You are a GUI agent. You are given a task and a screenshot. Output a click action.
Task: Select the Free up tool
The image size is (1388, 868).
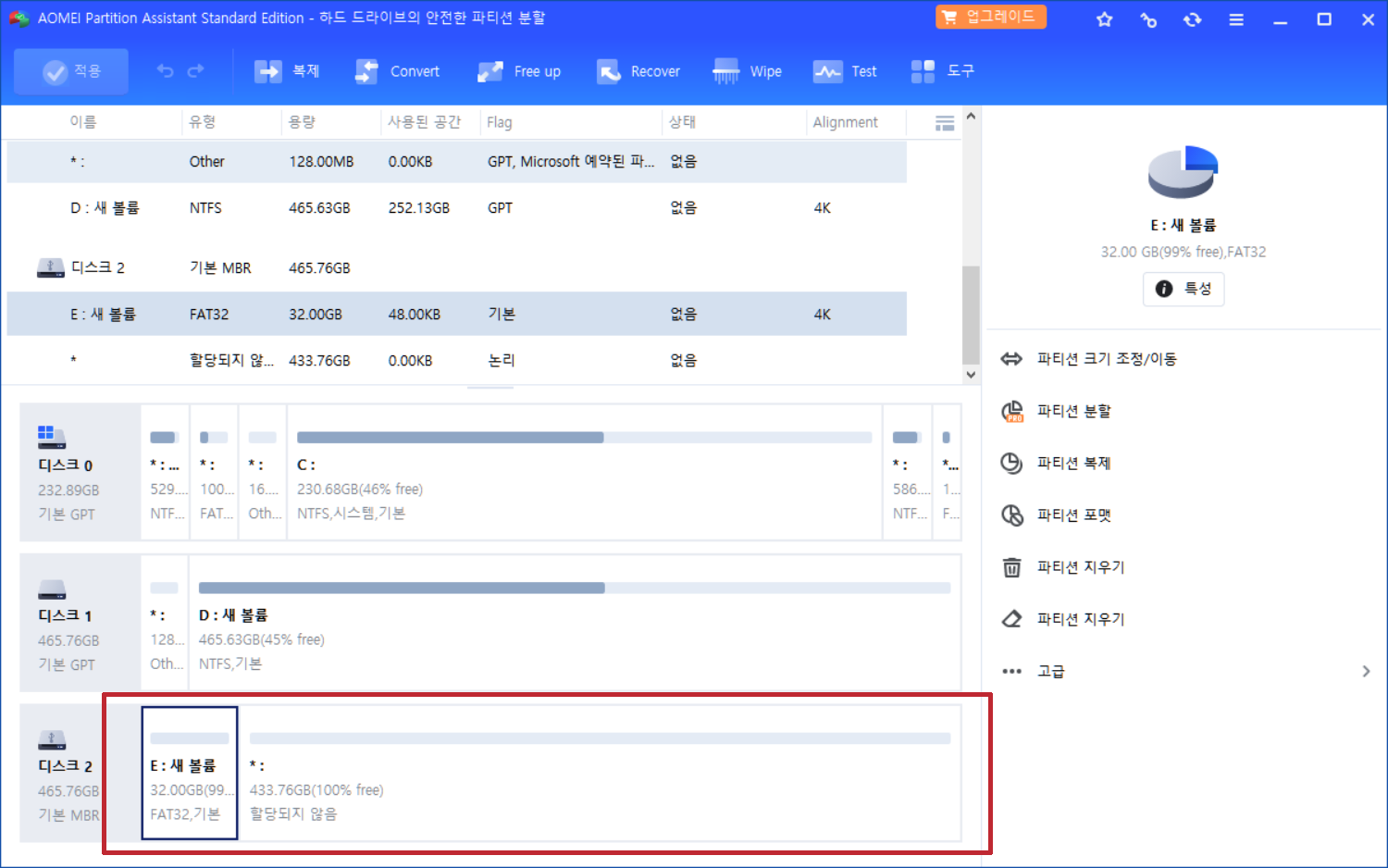click(x=520, y=70)
